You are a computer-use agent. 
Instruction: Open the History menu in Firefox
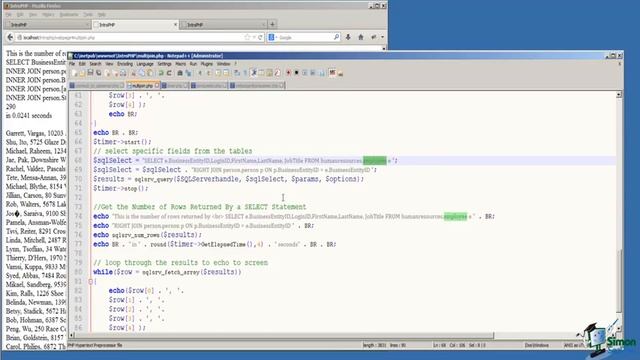click(48, 14)
